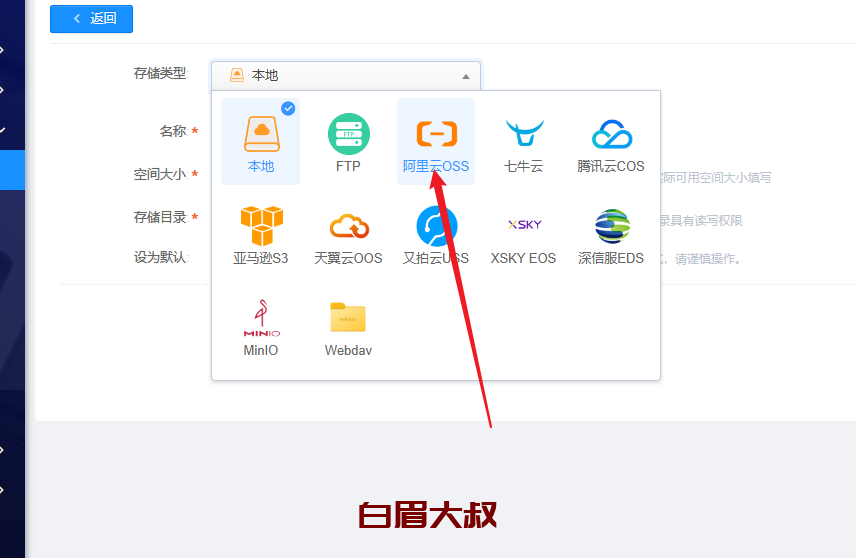Click the 腾讯云COS label text
The image size is (856, 558).
coord(611,166)
